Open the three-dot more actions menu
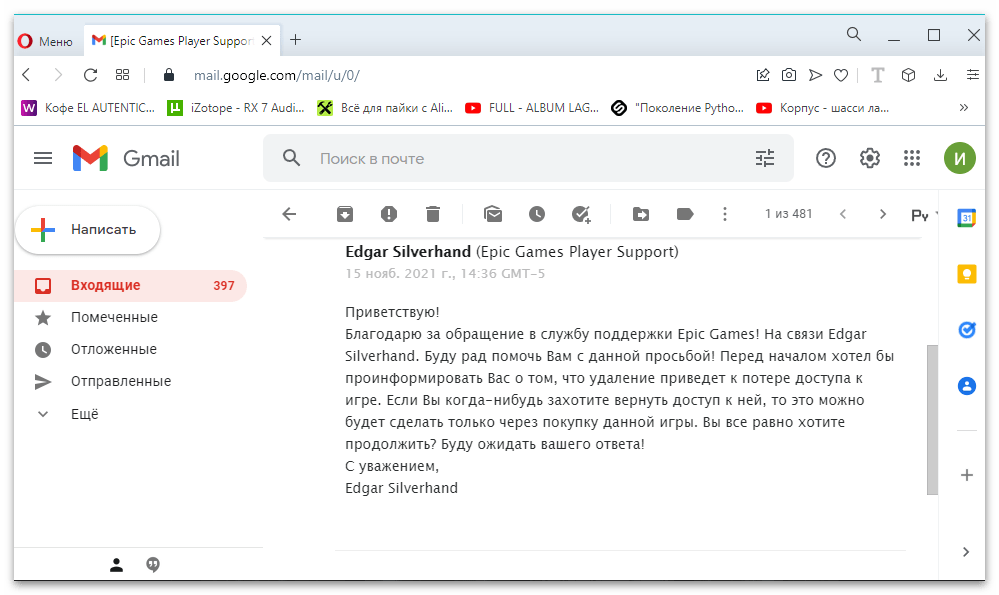999x595 pixels. point(724,214)
